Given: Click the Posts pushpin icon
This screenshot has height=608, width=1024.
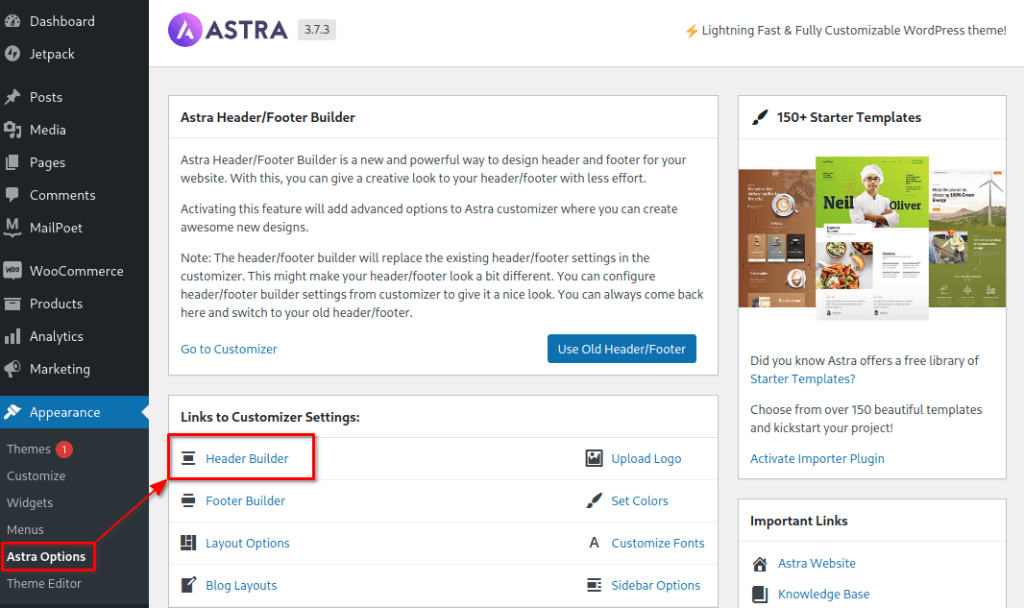Looking at the screenshot, I should (12, 97).
